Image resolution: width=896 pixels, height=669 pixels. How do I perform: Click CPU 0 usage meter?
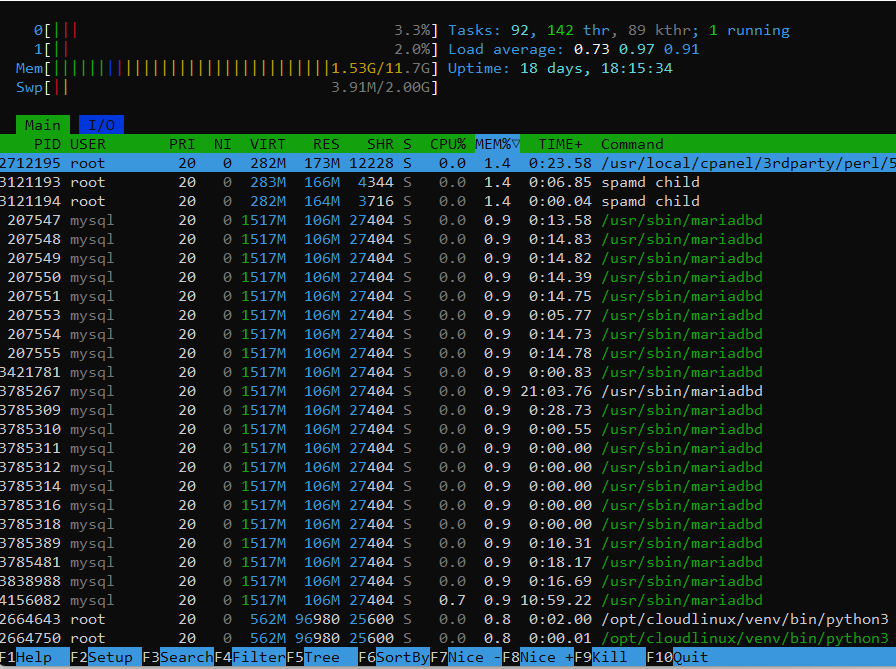coord(235,30)
